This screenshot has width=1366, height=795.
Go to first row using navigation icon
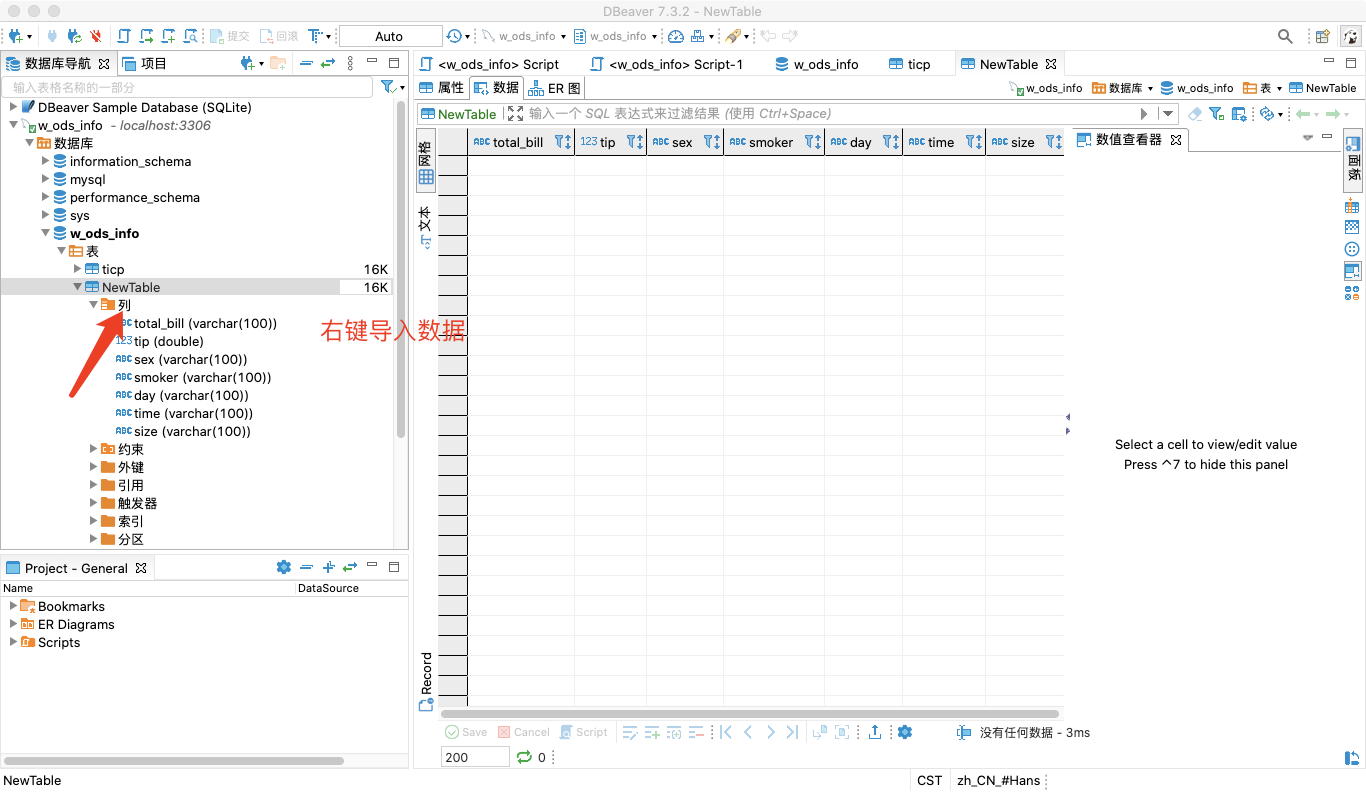tap(727, 732)
